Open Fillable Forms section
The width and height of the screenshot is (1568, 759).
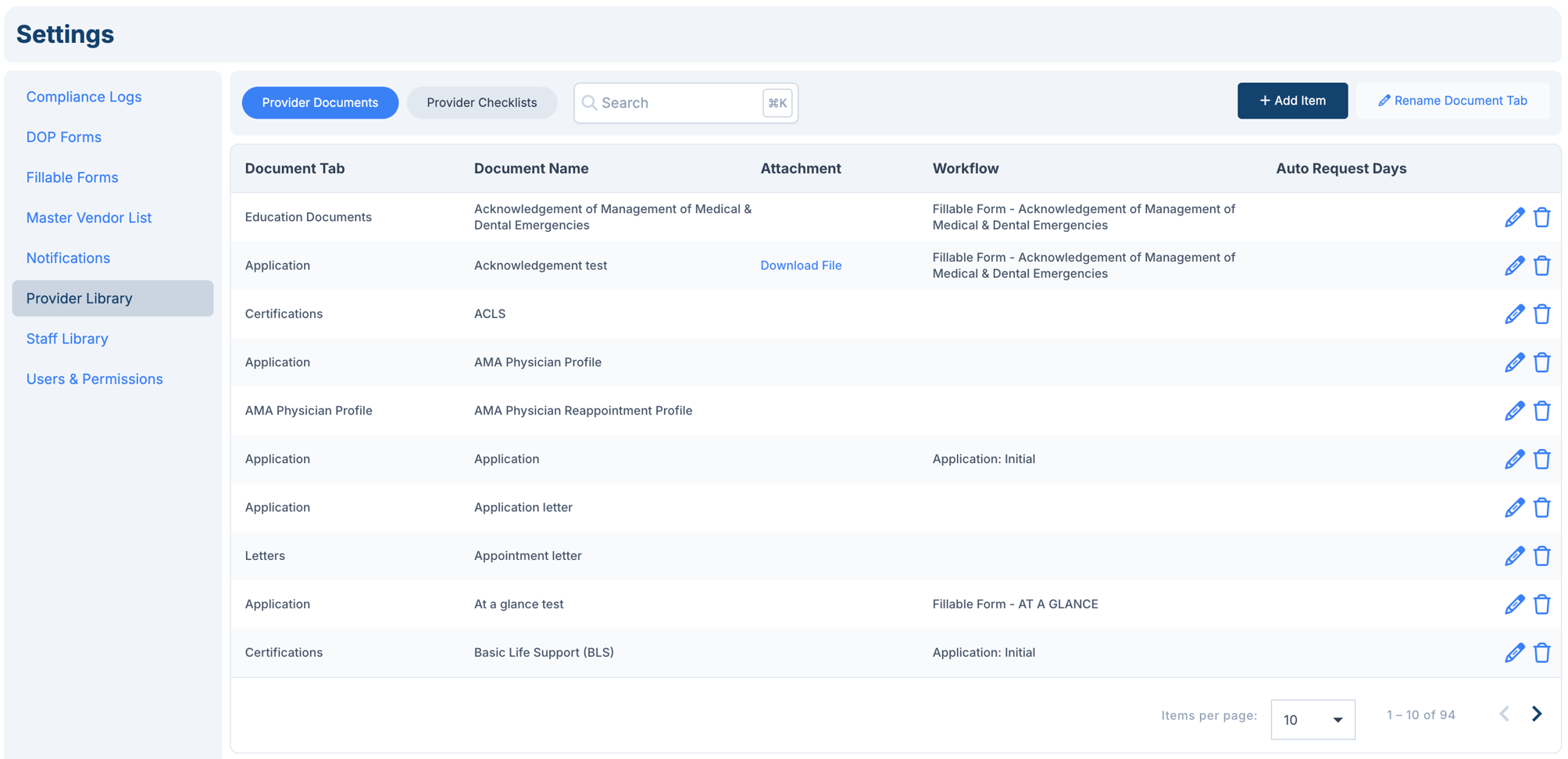point(72,177)
